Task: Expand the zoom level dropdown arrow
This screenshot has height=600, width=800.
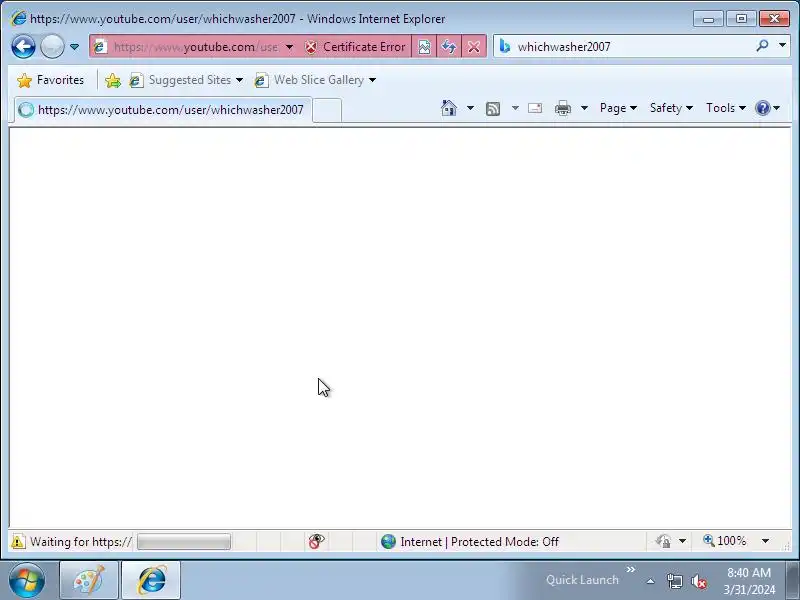Action: 765,541
